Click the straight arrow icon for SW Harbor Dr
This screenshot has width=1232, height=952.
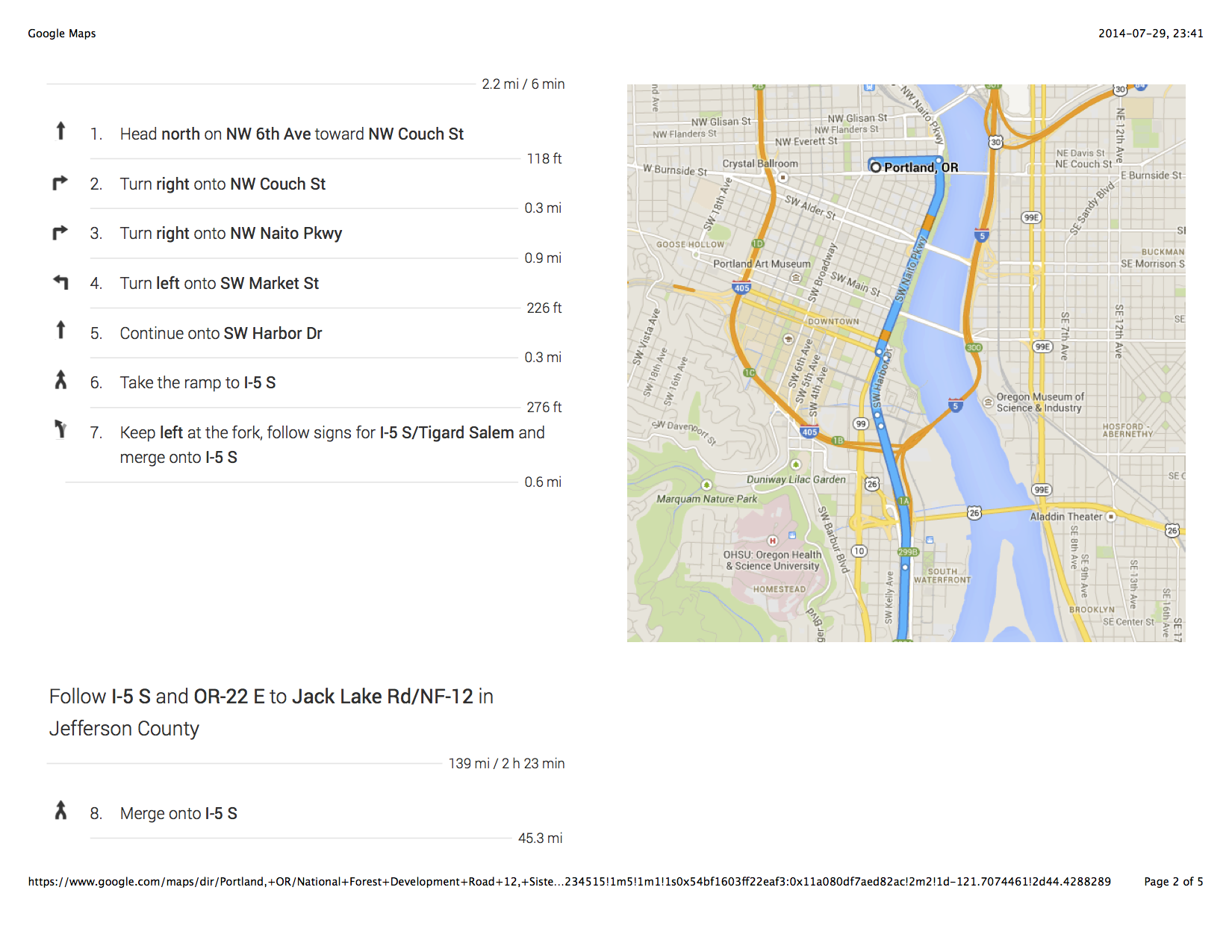61,330
